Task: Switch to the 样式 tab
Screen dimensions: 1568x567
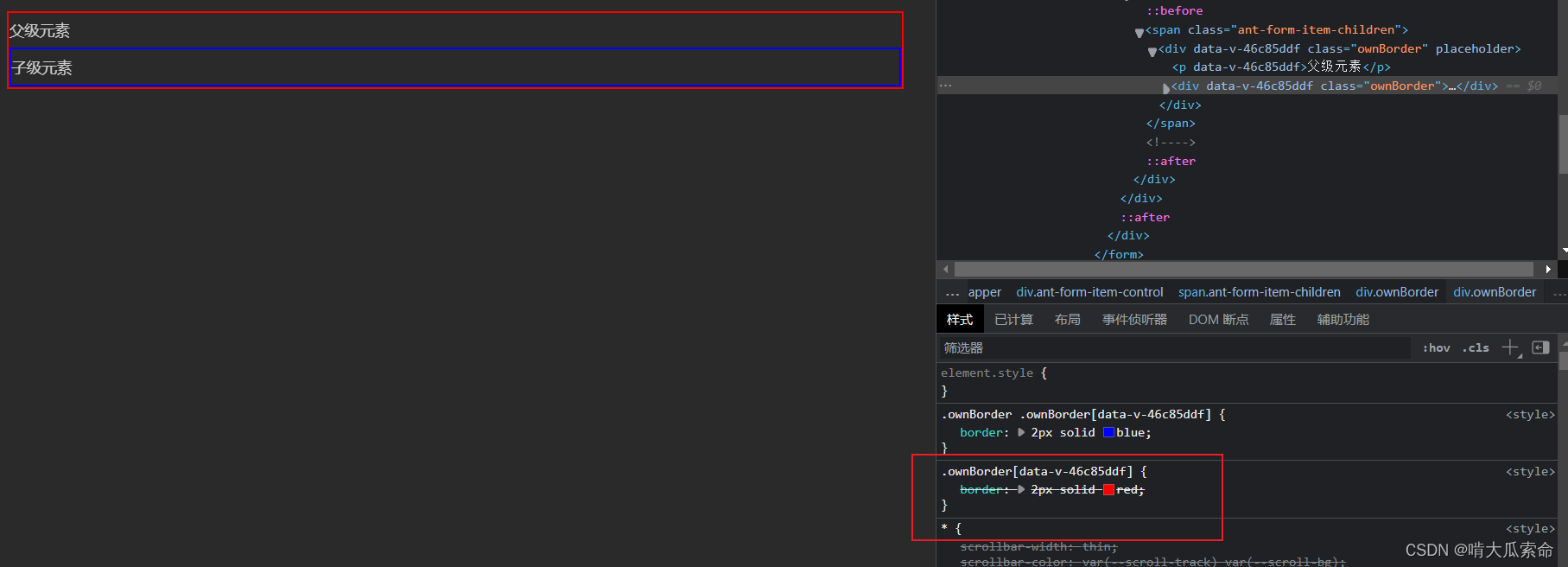Action: click(960, 320)
